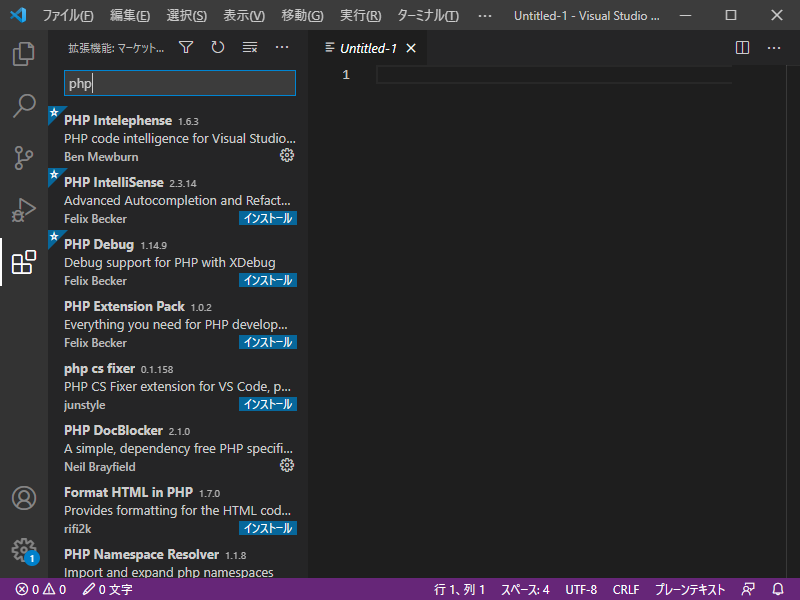This screenshot has width=800, height=600.
Task: Open the Accounts menu icon
Action: point(23,498)
